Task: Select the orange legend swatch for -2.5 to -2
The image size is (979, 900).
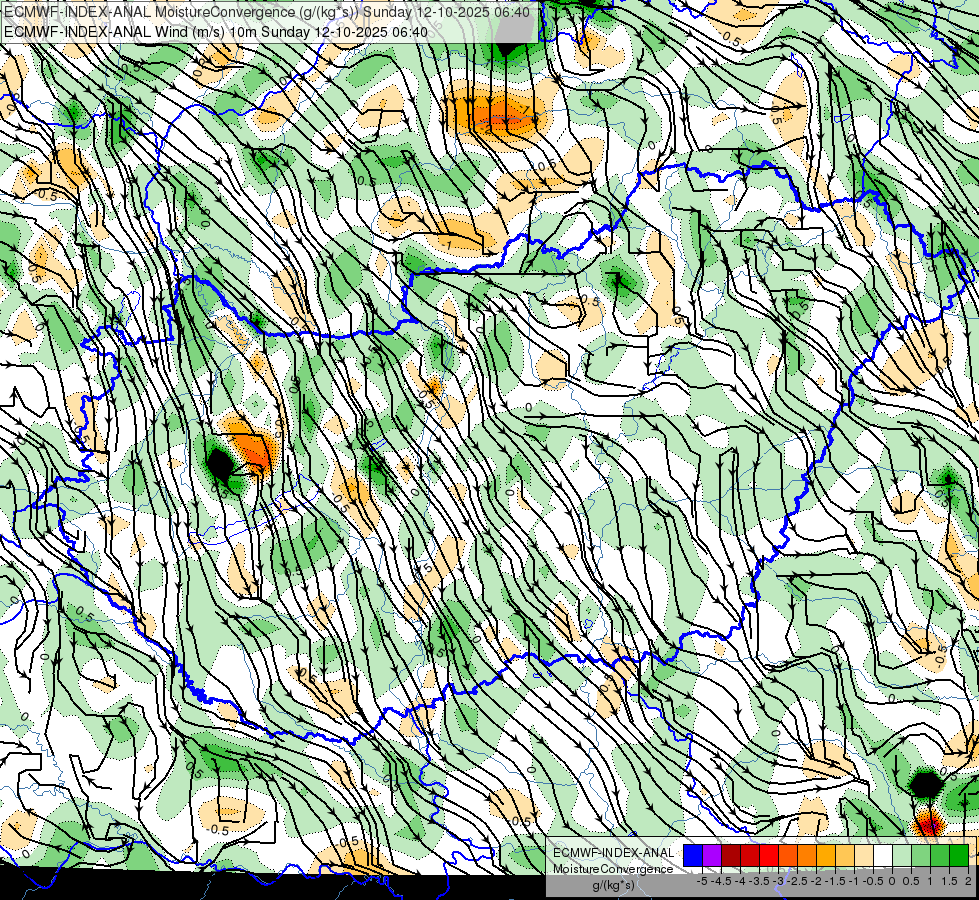Action: [x=807, y=856]
